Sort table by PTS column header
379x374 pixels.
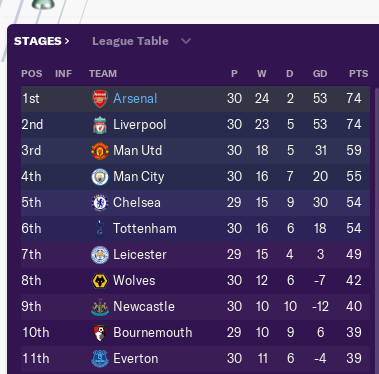[359, 74]
